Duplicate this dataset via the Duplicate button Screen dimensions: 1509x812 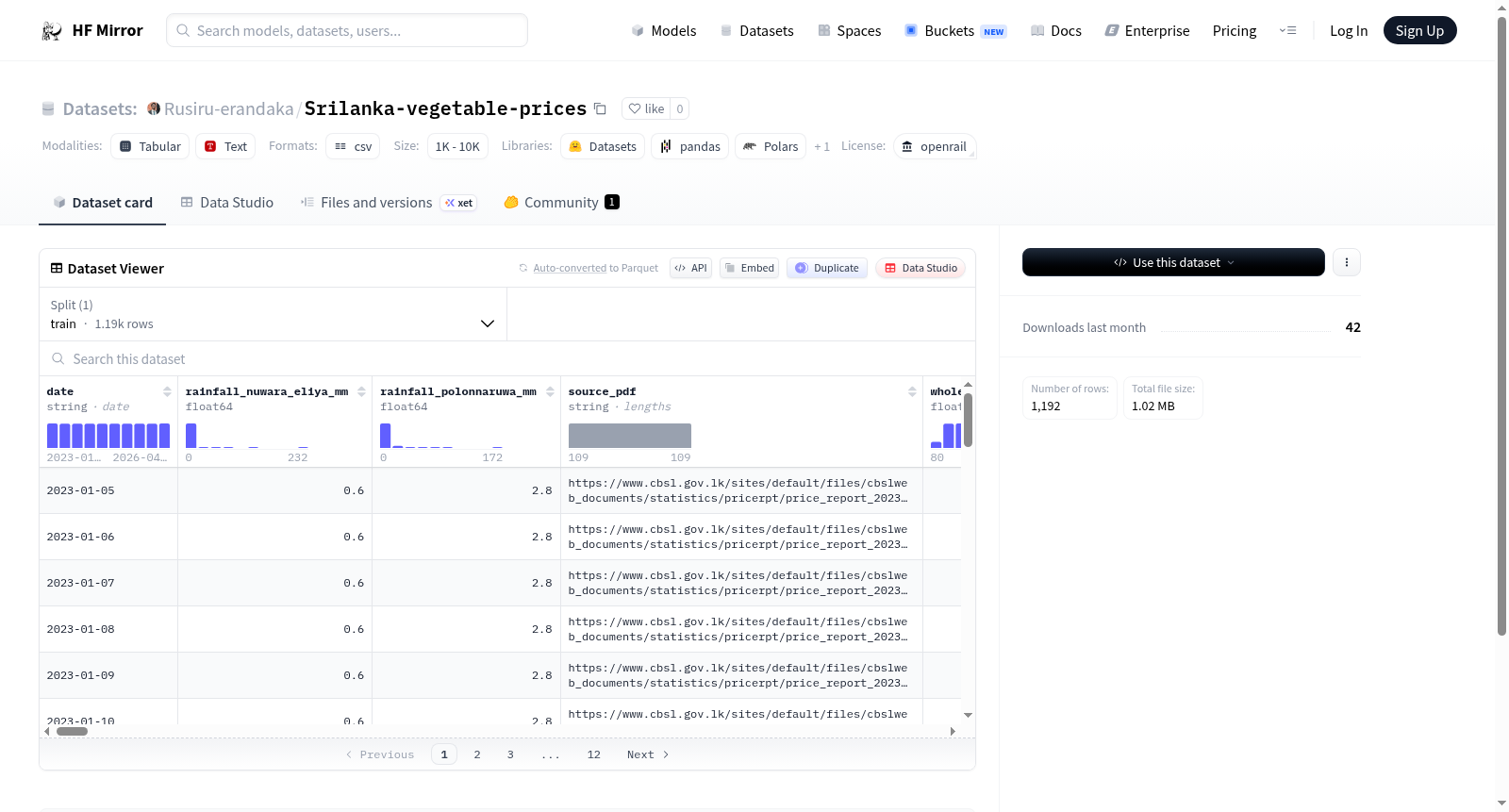[x=827, y=268]
